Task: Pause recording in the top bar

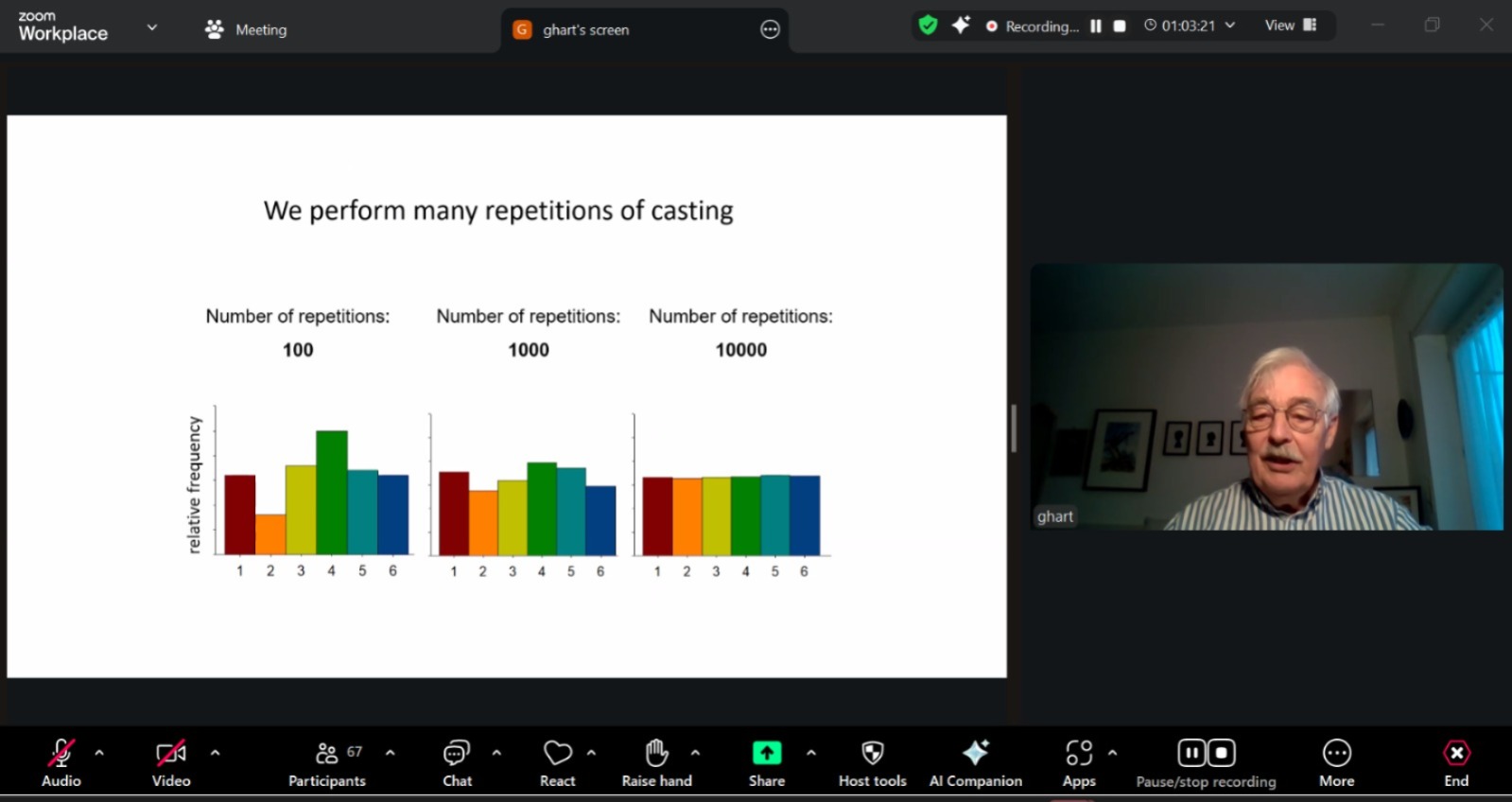Action: pos(1096,26)
